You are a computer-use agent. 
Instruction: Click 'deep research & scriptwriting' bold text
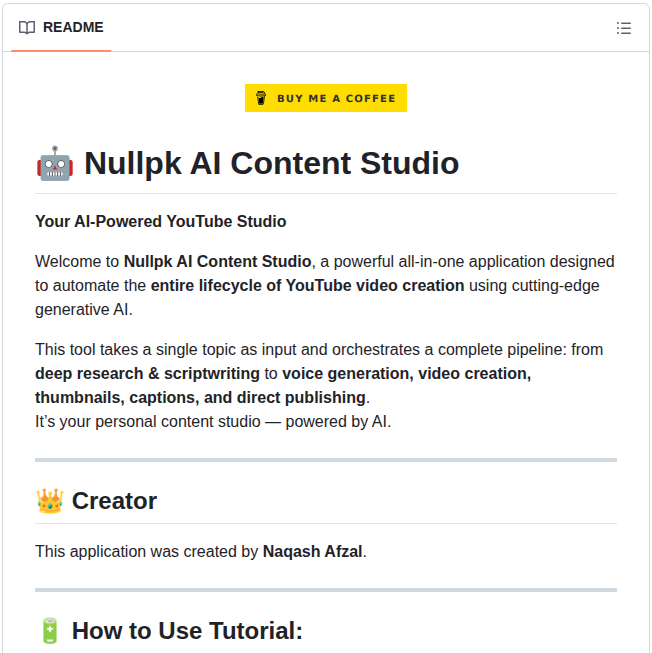click(147, 374)
